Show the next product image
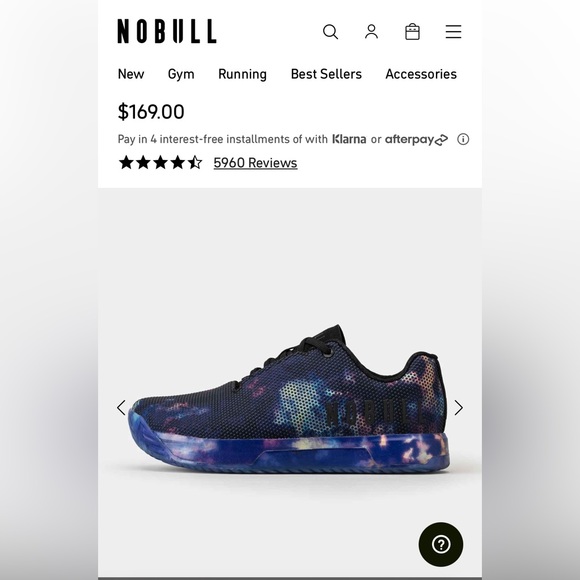This screenshot has width=580, height=580. coord(459,408)
